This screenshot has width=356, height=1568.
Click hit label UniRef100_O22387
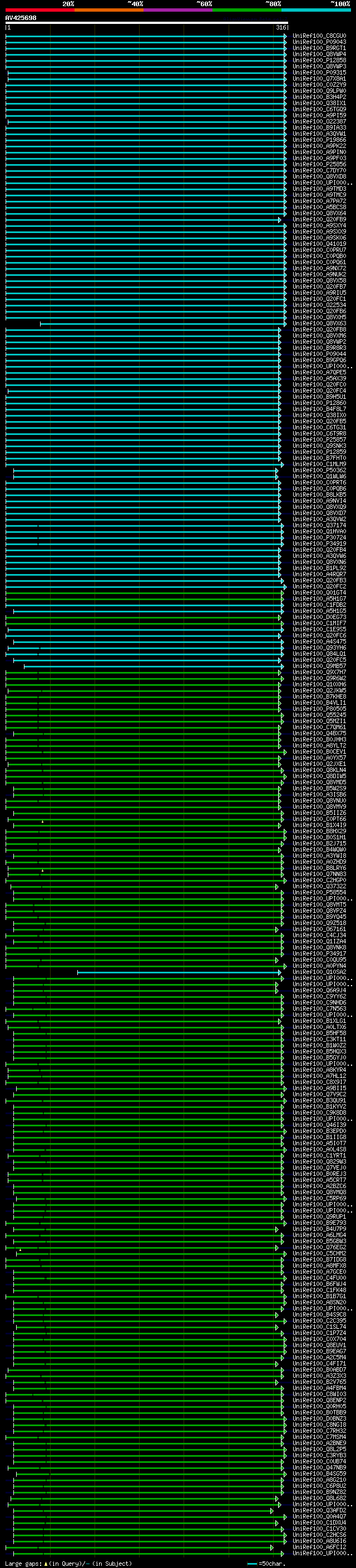tap(319, 121)
